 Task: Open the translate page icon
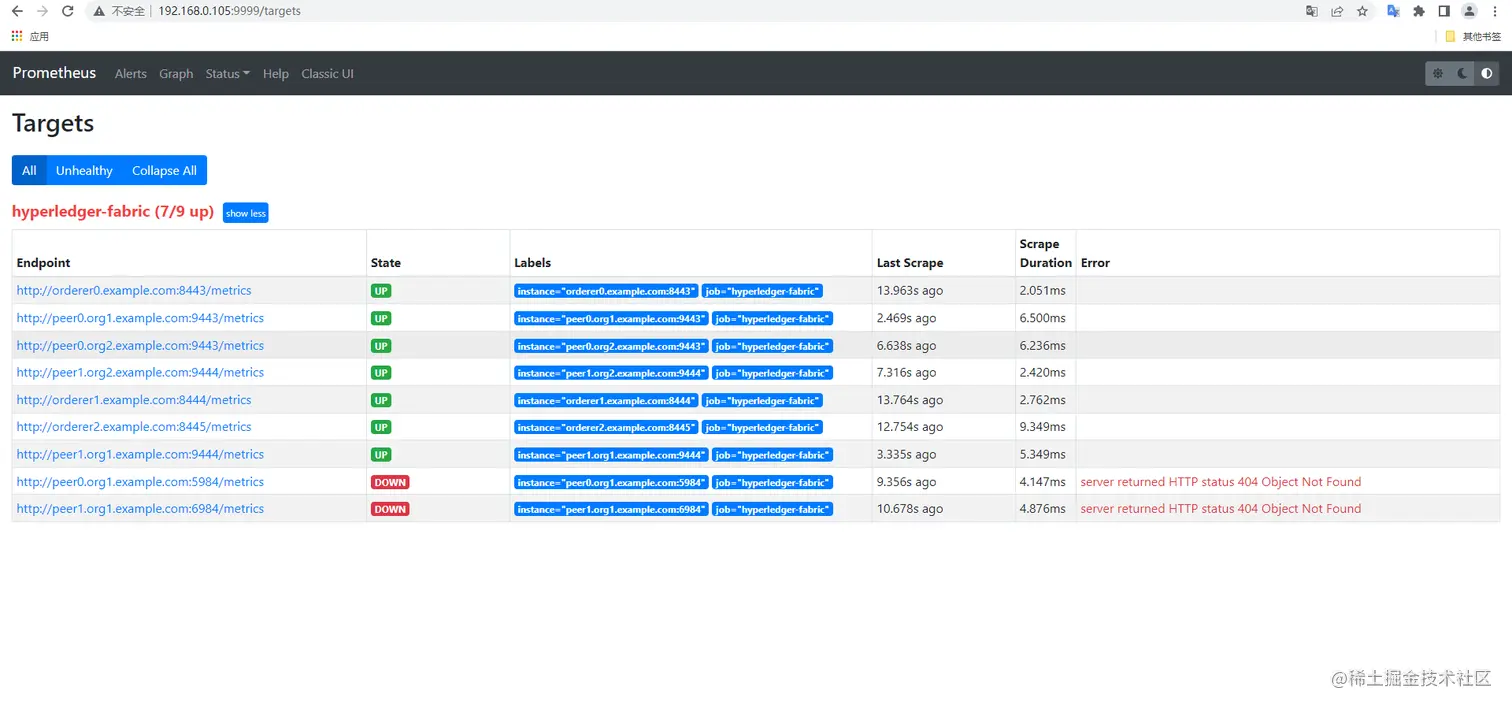click(1312, 11)
